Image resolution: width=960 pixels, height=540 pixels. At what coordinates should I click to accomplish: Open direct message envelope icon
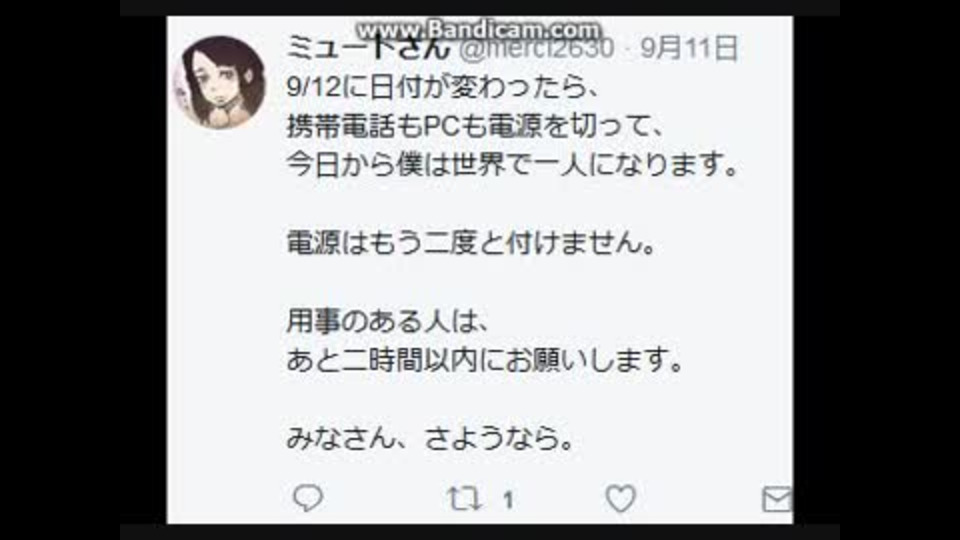pos(777,499)
